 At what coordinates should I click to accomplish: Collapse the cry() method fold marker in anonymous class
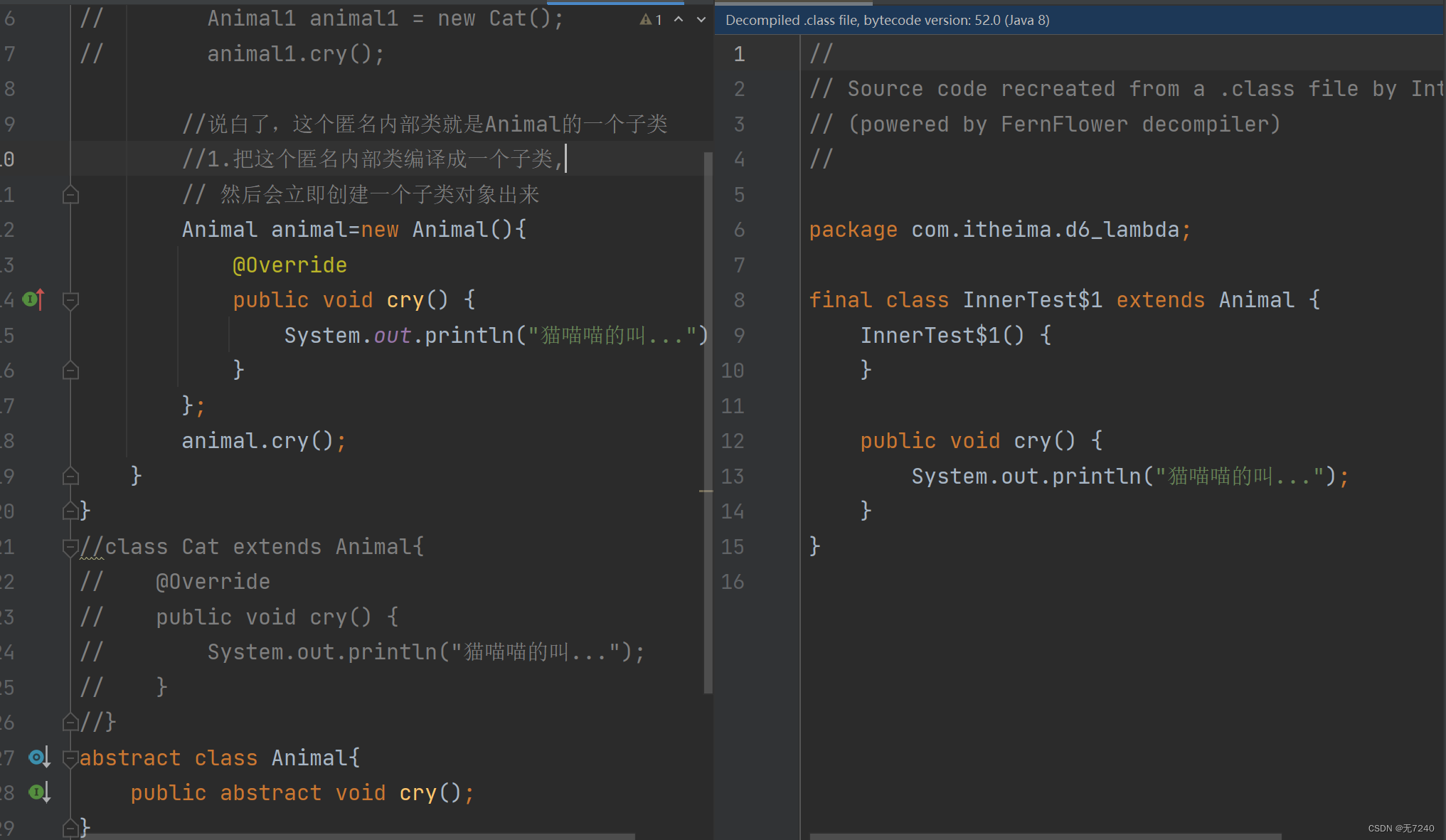(70, 300)
